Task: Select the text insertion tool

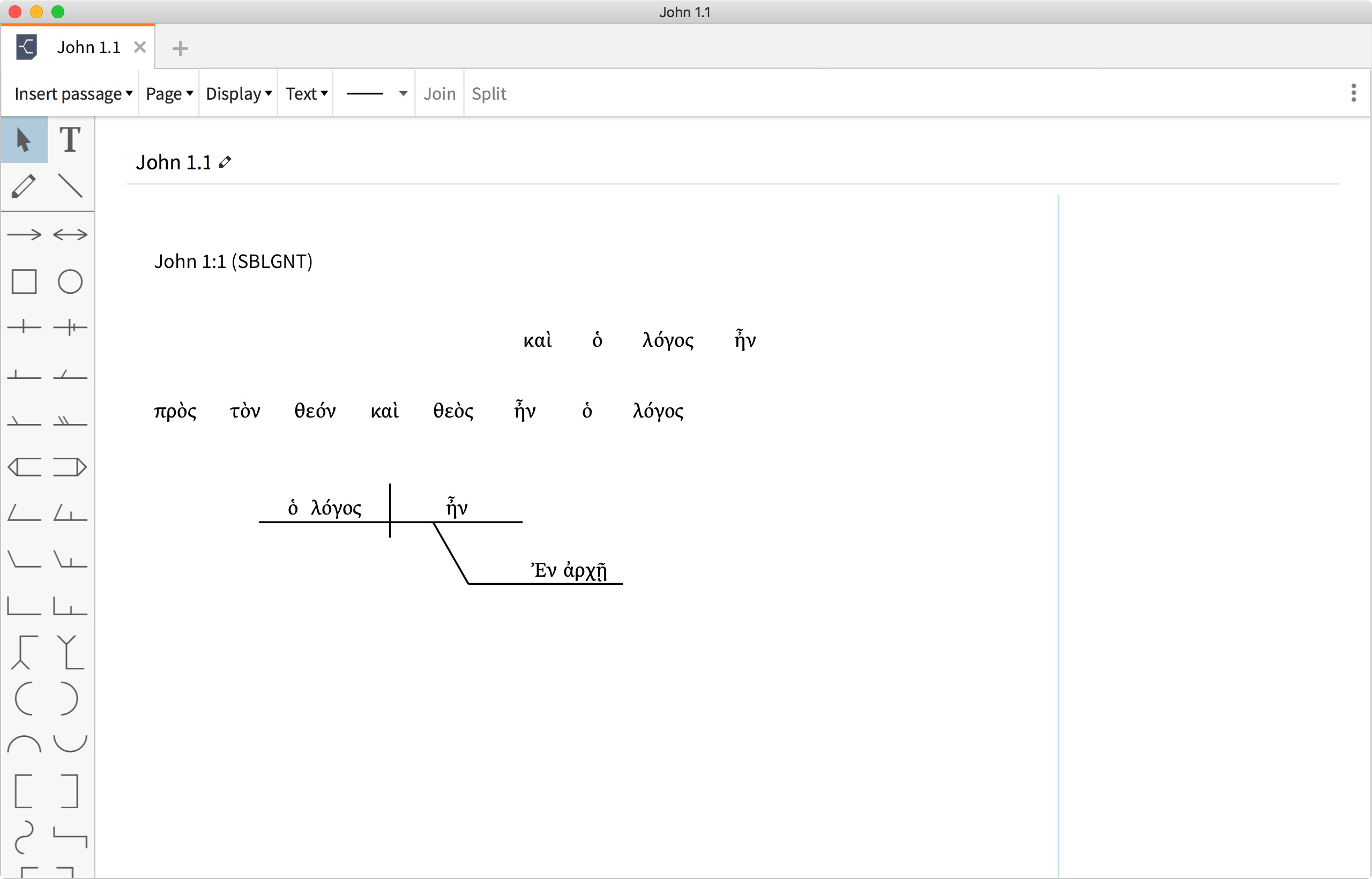Action: (x=69, y=140)
